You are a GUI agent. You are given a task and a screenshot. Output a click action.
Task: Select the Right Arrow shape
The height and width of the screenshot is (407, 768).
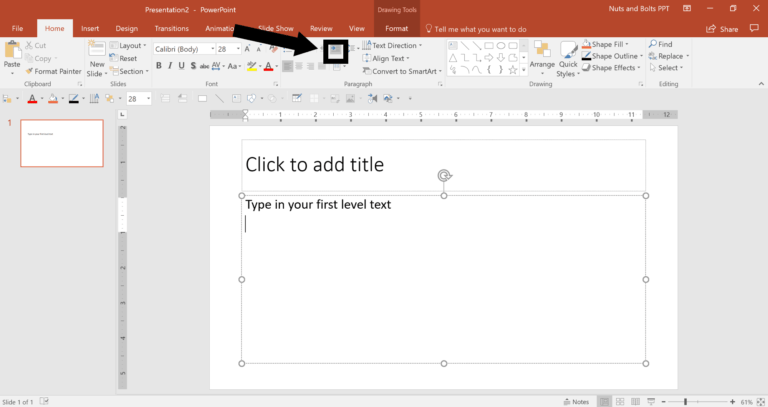[x=489, y=58]
